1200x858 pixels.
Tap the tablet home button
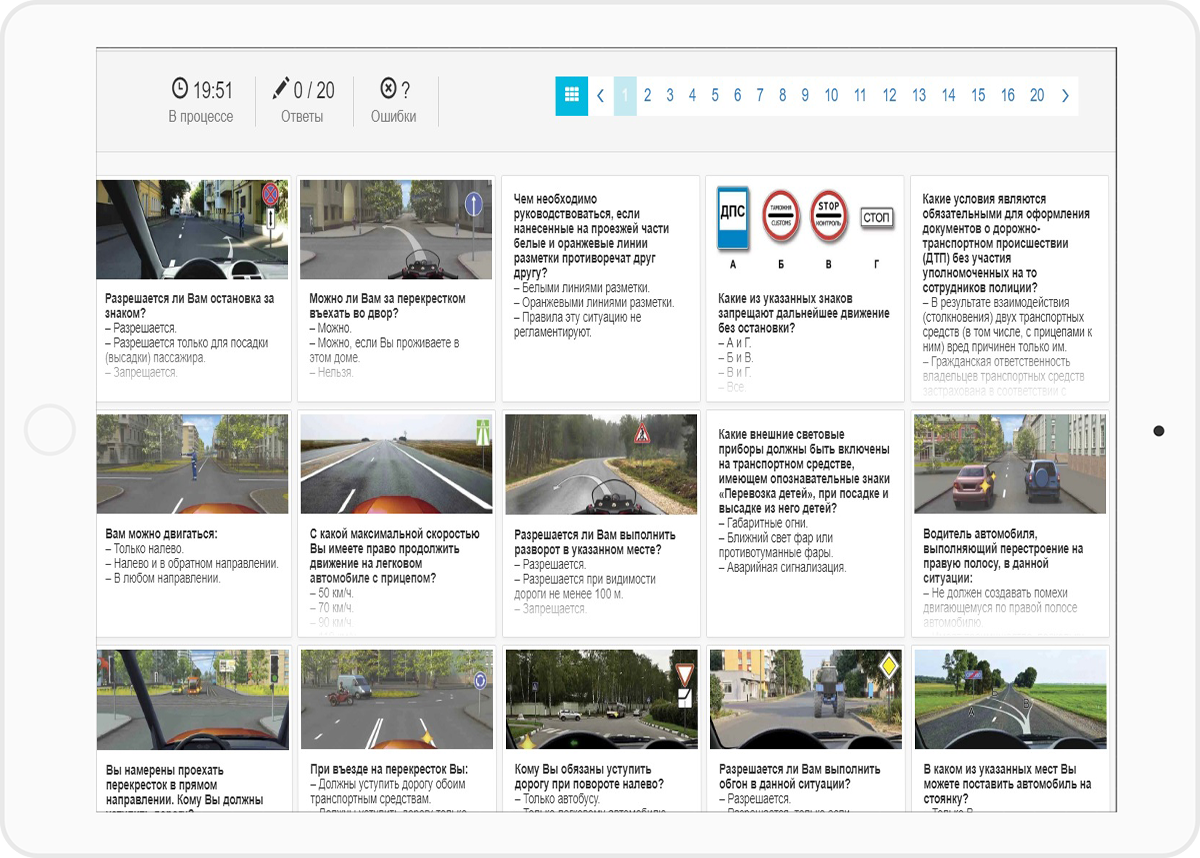click(50, 430)
